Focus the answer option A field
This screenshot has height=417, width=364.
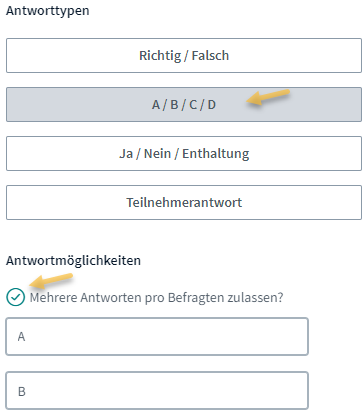click(x=157, y=336)
